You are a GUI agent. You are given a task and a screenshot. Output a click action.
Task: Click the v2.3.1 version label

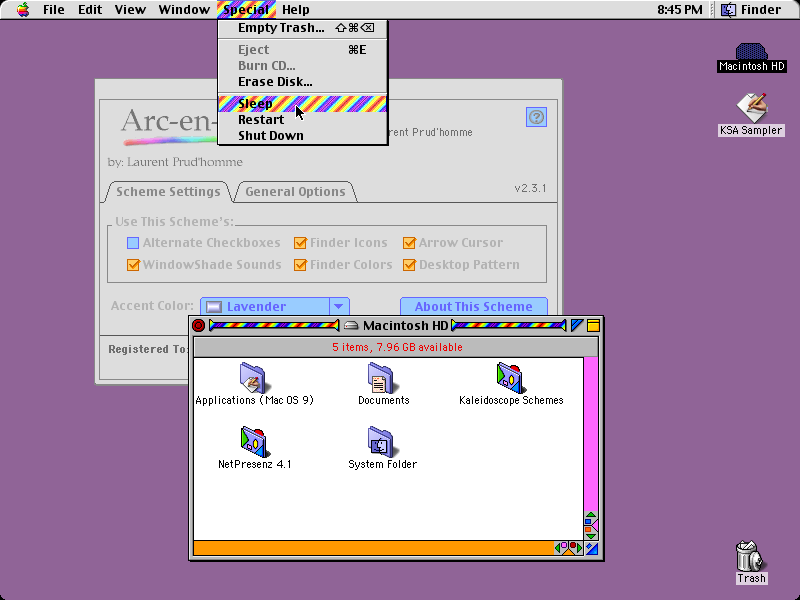coord(530,188)
